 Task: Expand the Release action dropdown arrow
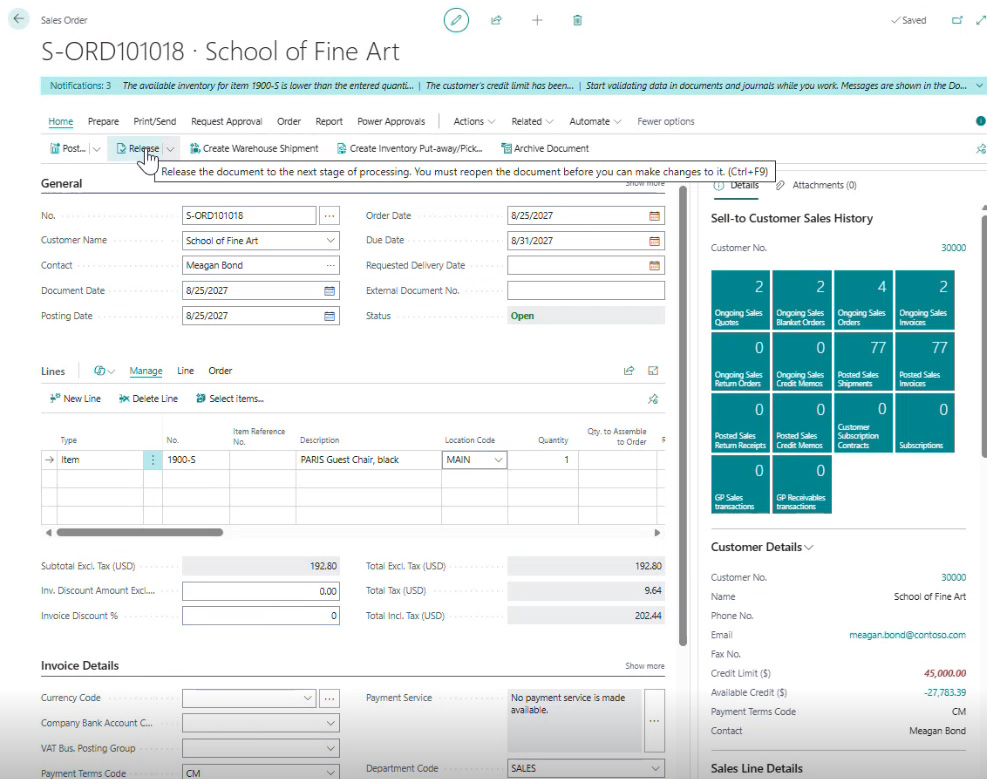170,149
